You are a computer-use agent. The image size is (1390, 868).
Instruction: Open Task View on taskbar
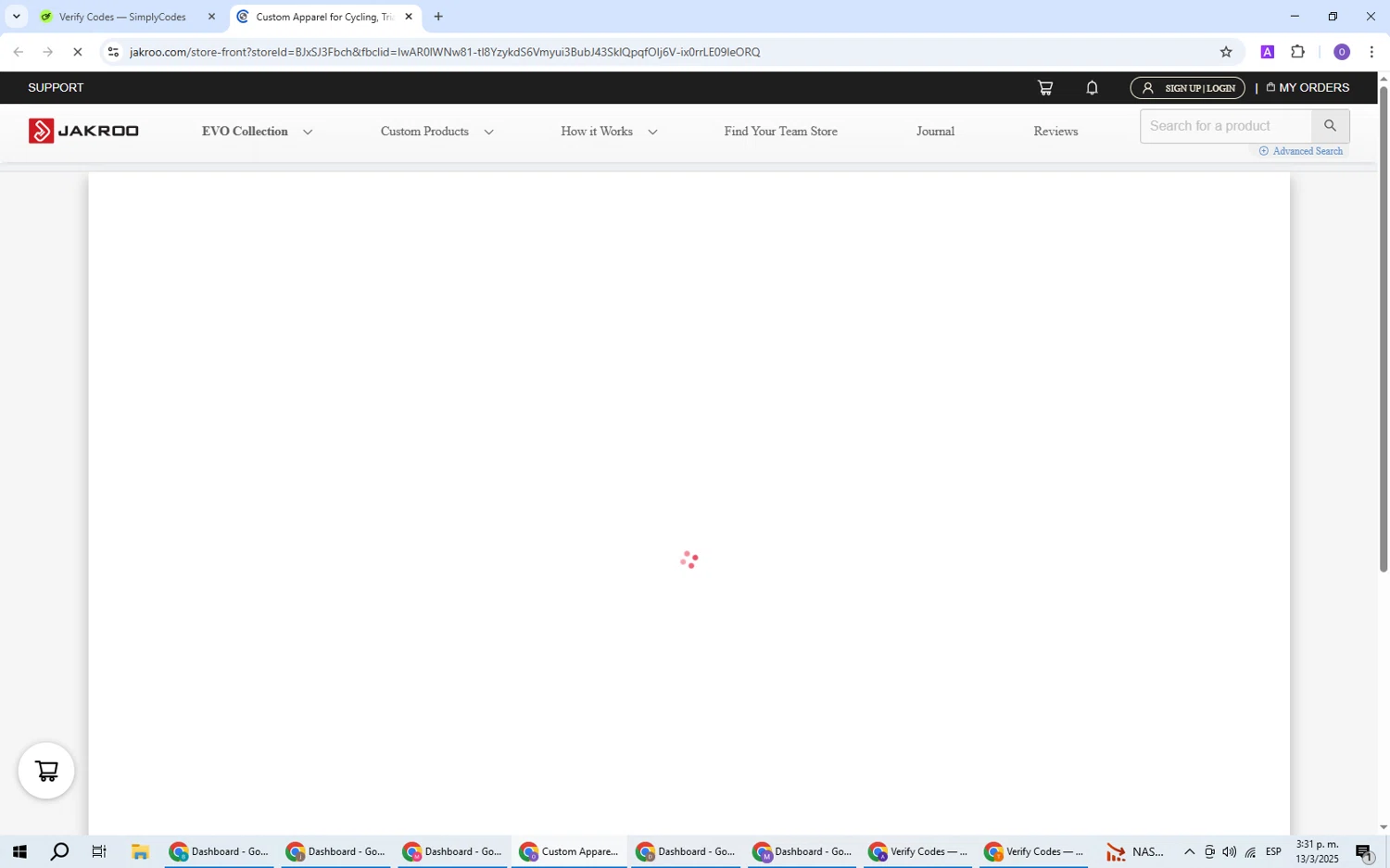click(x=100, y=852)
